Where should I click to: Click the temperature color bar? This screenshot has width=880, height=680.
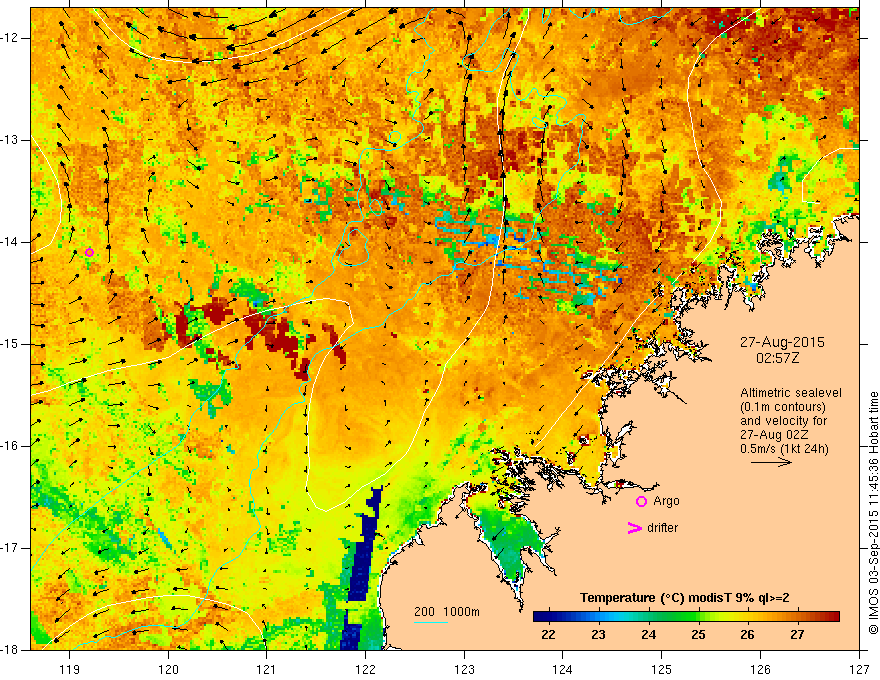[x=686, y=617]
